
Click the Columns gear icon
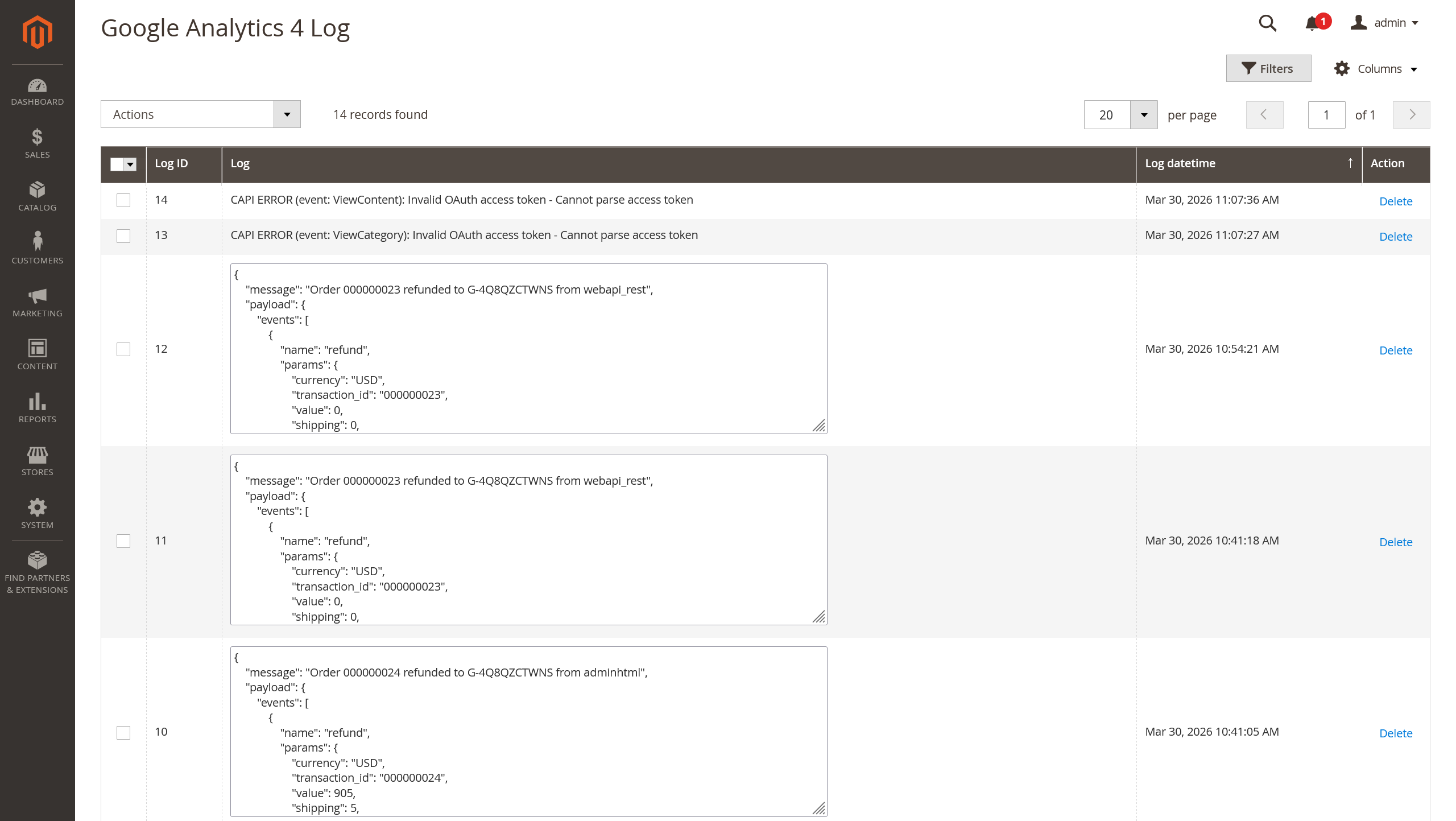pos(1342,69)
